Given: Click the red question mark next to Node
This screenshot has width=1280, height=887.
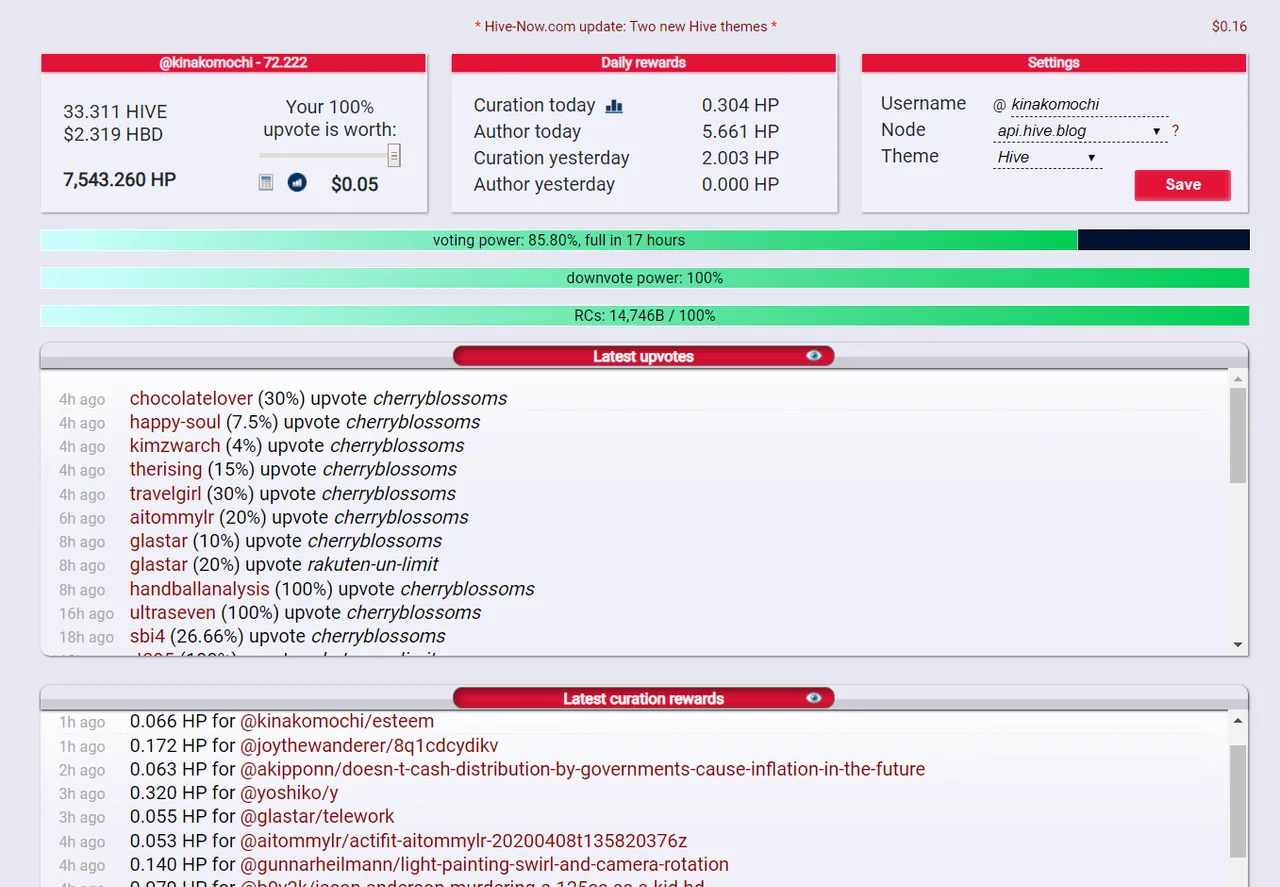Looking at the screenshot, I should [1175, 131].
